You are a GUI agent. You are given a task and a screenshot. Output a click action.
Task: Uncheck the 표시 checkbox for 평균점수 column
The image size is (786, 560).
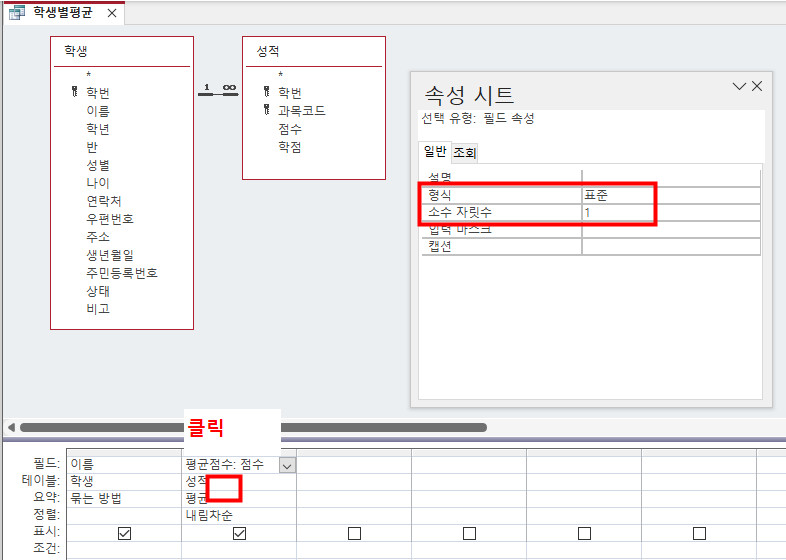(239, 533)
